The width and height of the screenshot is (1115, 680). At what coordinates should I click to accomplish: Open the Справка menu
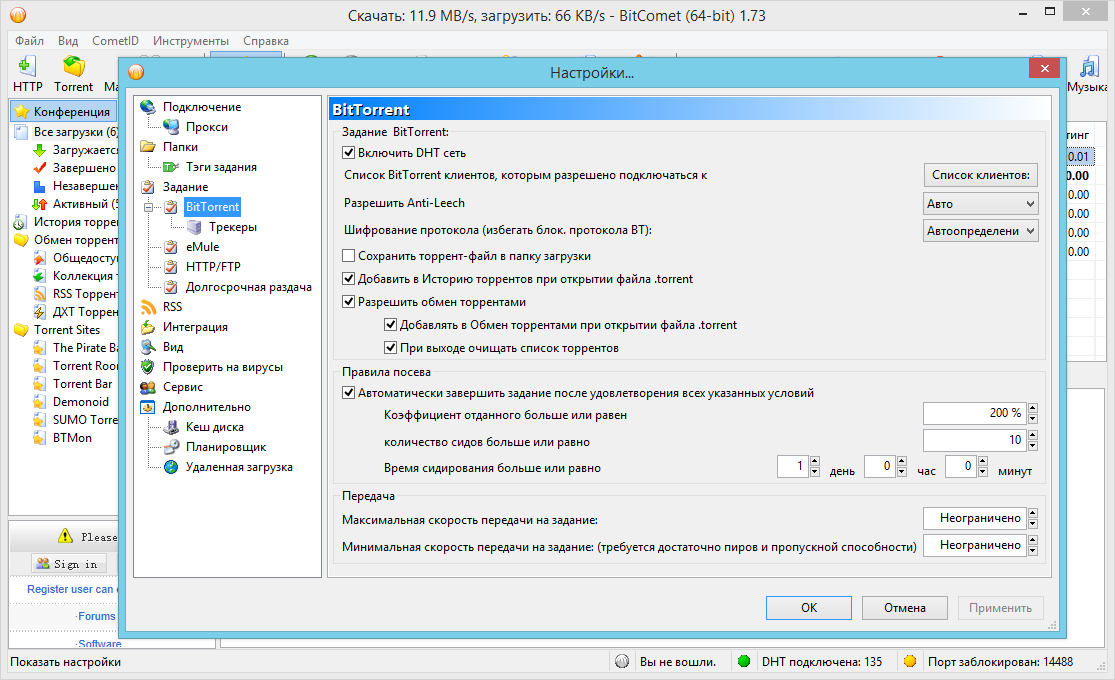click(x=266, y=41)
